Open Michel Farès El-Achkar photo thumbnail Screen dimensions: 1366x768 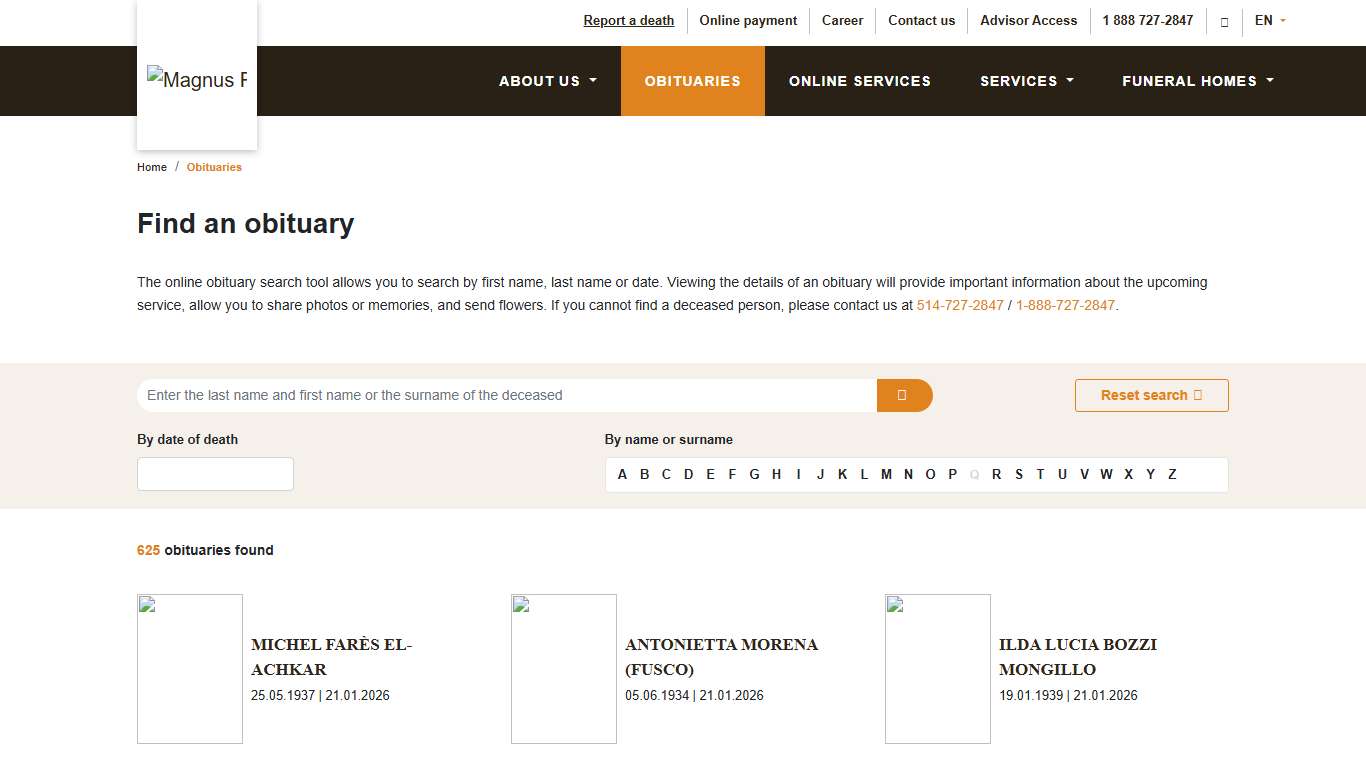(x=190, y=669)
